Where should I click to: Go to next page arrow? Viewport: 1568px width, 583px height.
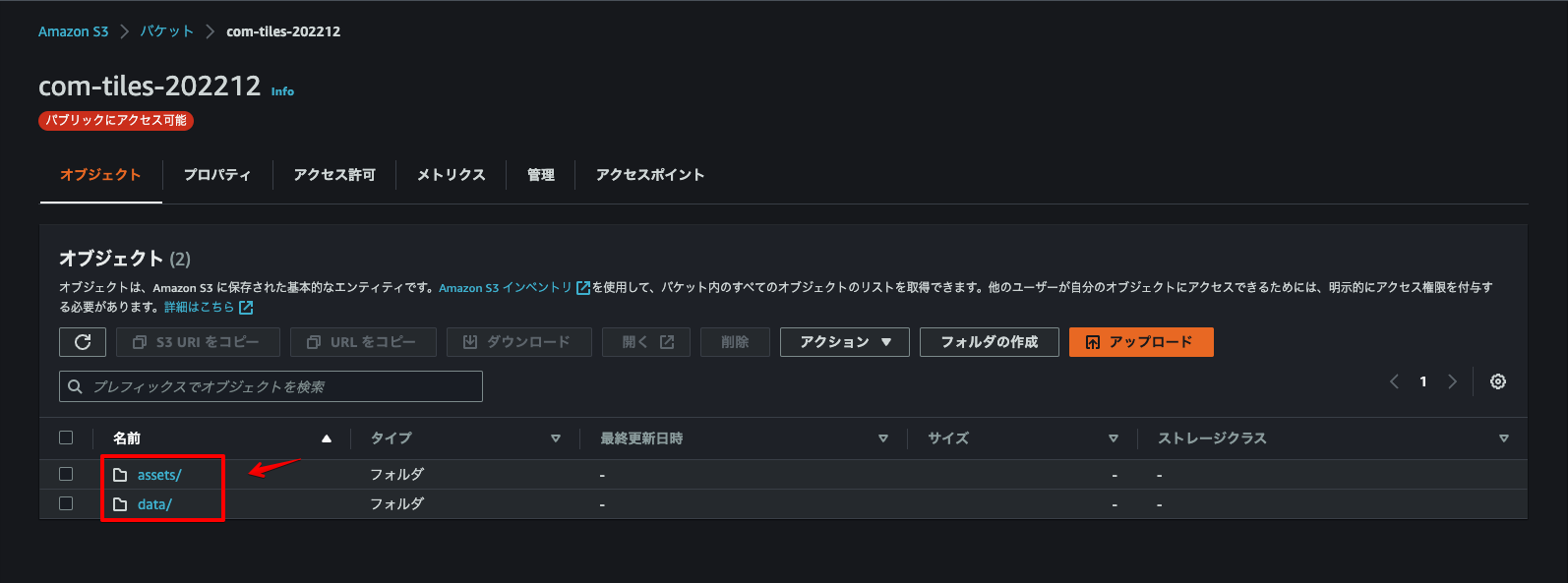tap(1452, 381)
